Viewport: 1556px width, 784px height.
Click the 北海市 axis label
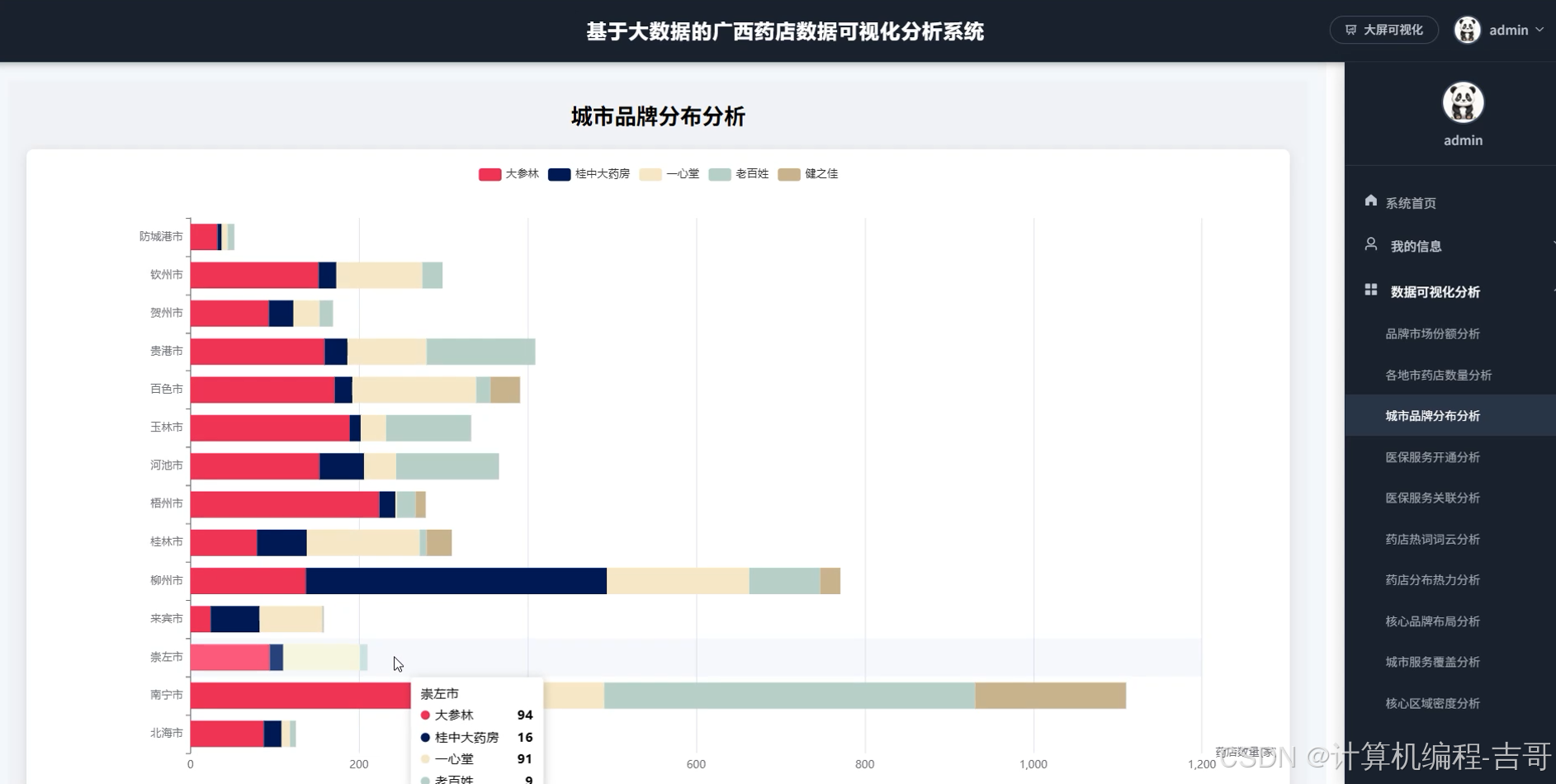166,733
